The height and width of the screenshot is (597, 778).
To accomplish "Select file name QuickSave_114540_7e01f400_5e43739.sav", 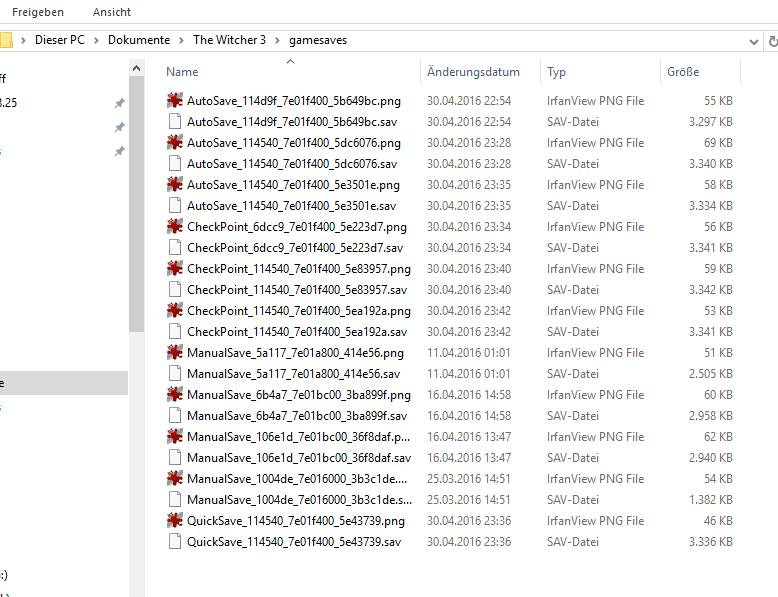I will pos(294,542).
